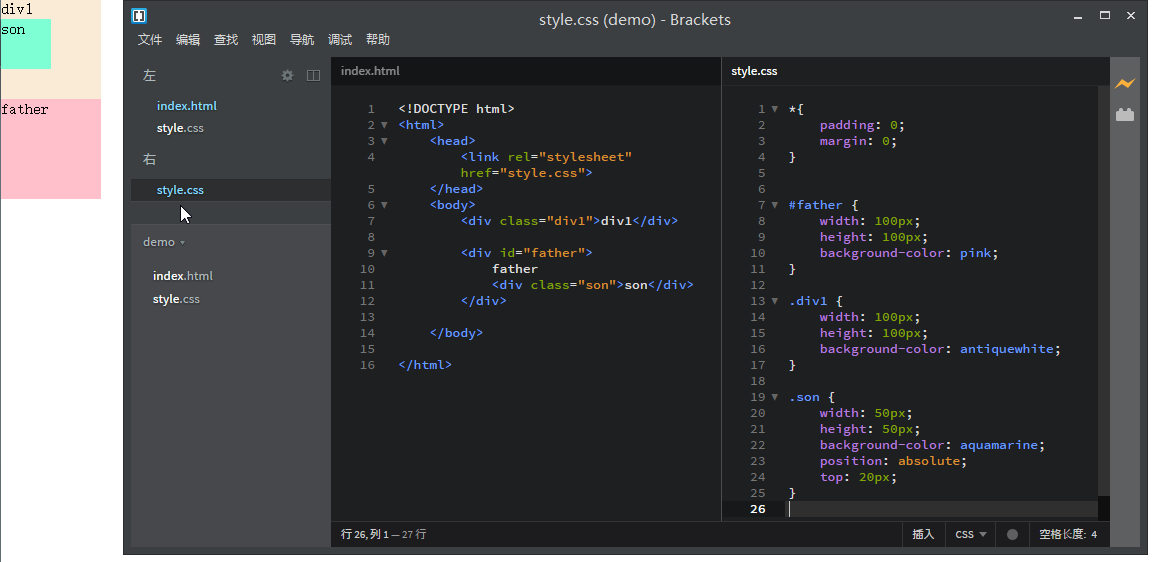Open the Extension Manager brick icon
1155x562 pixels.
tap(1125, 115)
